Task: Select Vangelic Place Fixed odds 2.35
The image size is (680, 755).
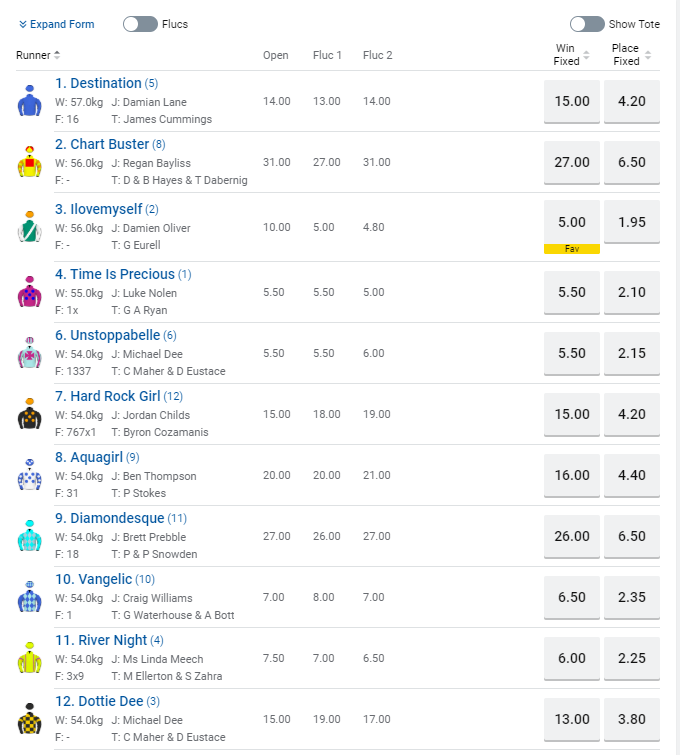Action: 632,597
